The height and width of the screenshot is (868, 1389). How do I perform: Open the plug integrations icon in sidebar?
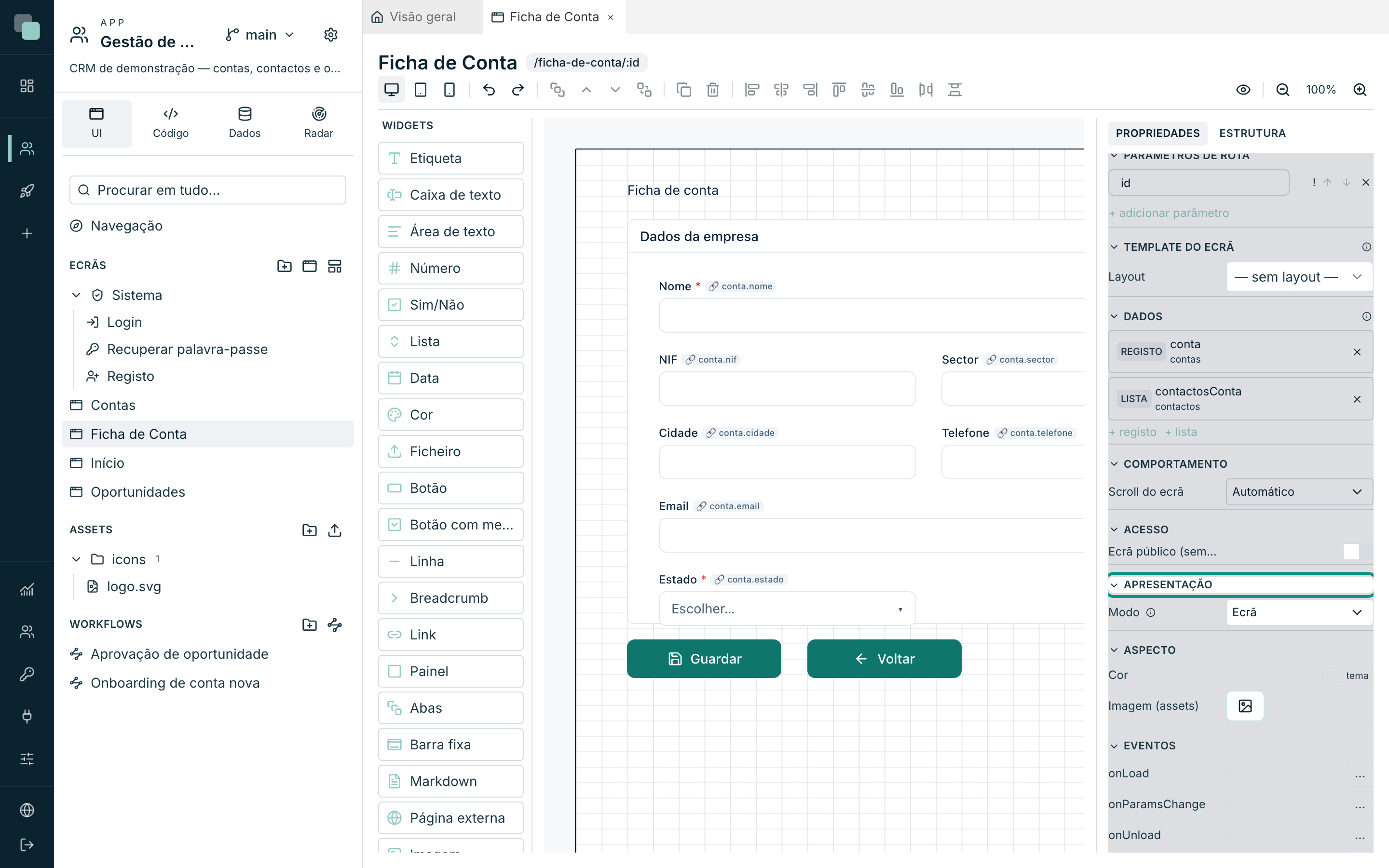tap(27, 716)
